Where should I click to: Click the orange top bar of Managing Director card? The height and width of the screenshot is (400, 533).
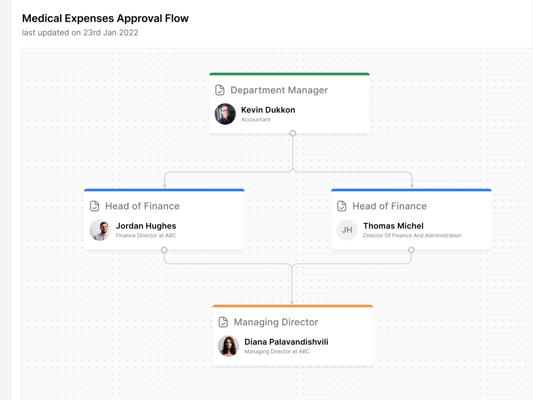(293, 306)
